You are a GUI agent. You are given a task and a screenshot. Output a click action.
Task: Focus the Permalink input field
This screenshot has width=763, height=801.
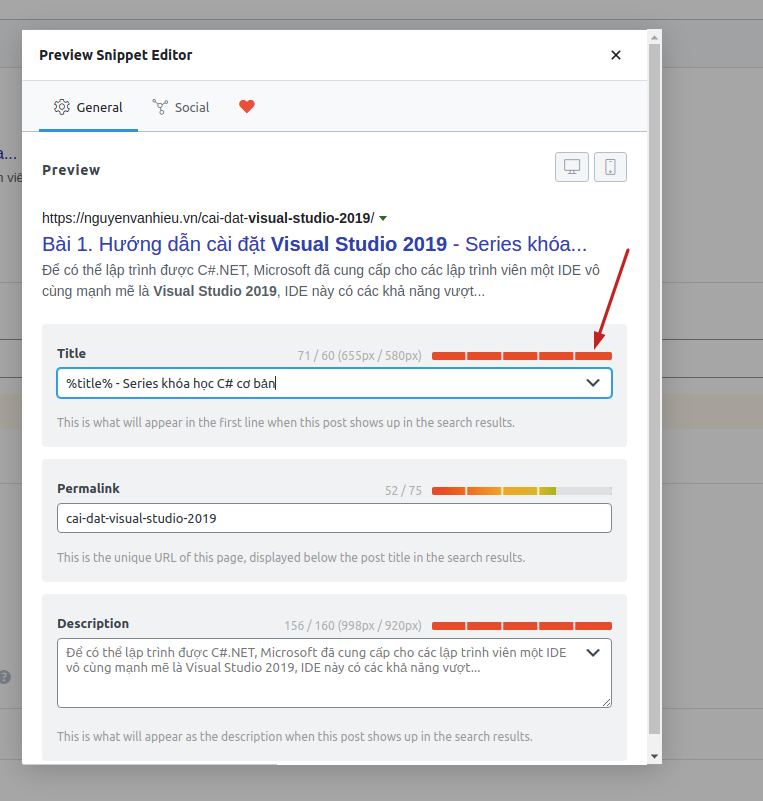click(334, 518)
